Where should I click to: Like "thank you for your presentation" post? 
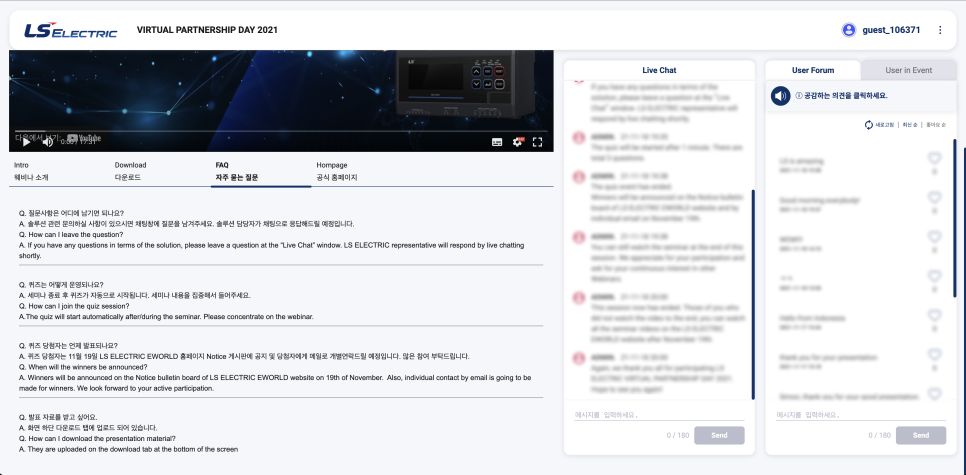pyautogui.click(x=935, y=355)
